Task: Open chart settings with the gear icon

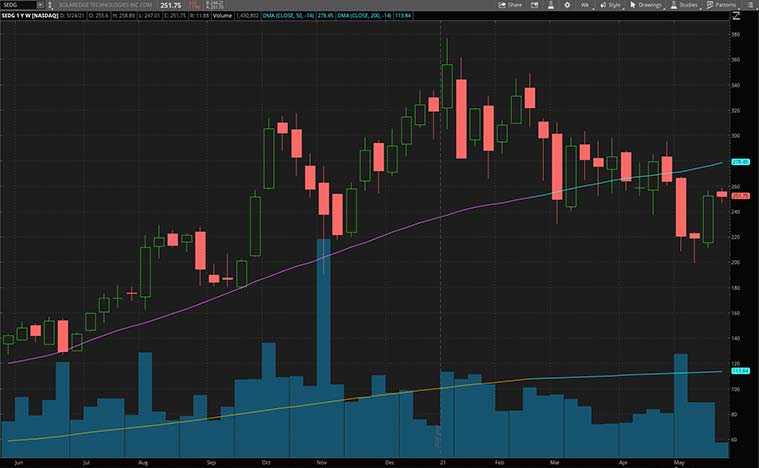Action: click(568, 5)
